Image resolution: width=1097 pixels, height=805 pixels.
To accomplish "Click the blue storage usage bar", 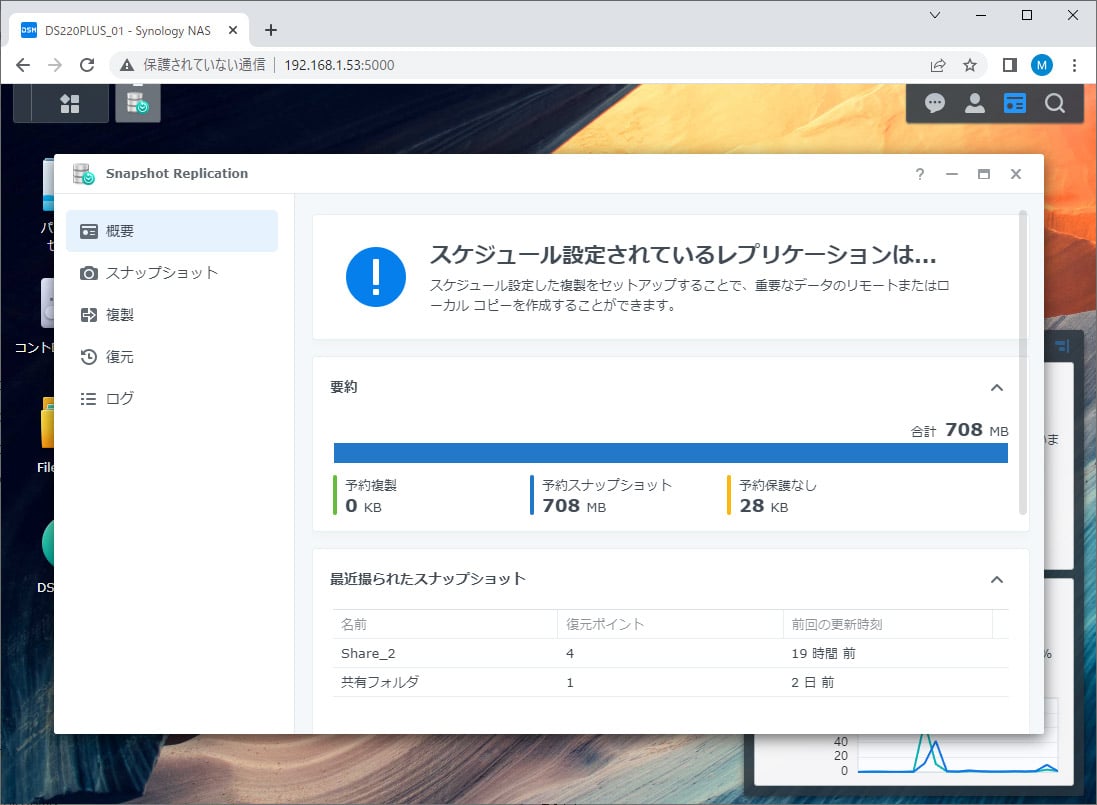I will point(670,453).
